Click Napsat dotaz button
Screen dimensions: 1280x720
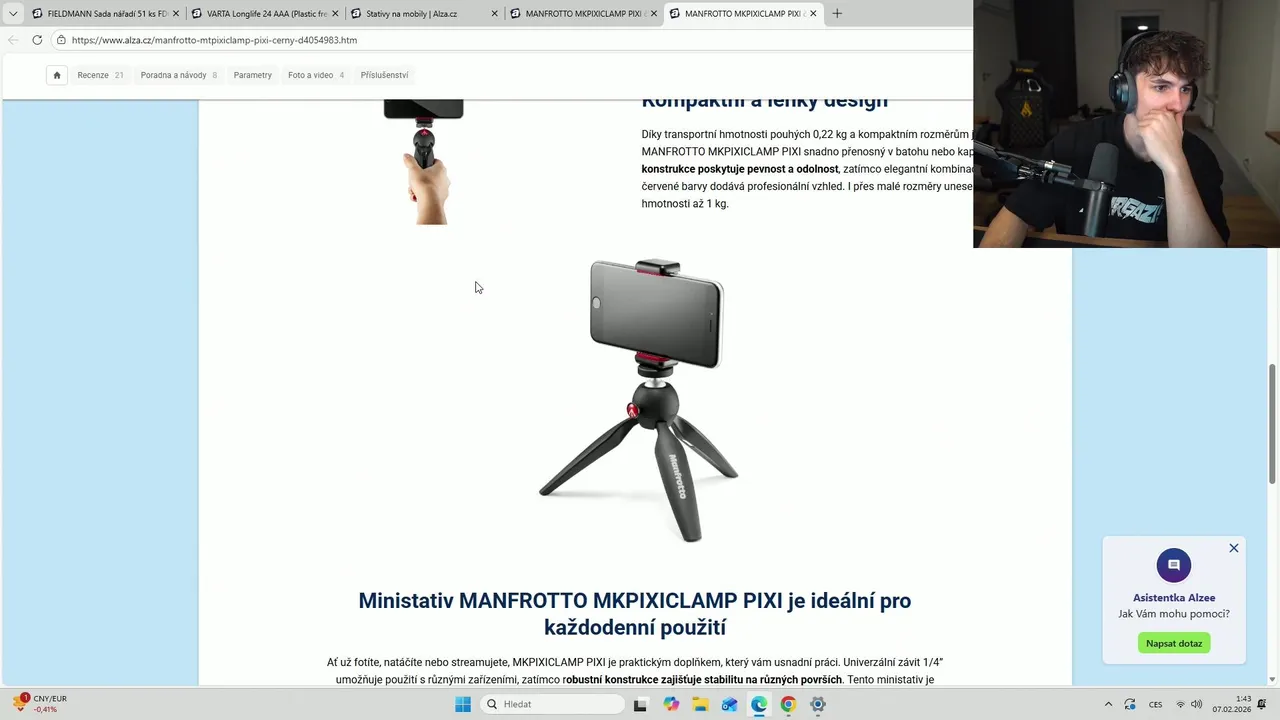(x=1174, y=643)
